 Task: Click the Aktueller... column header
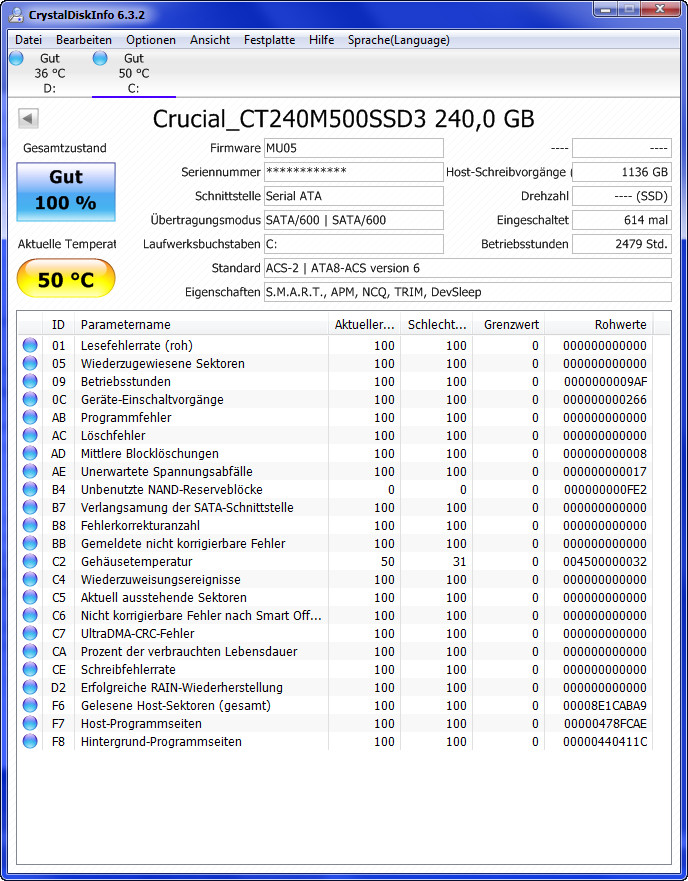364,325
